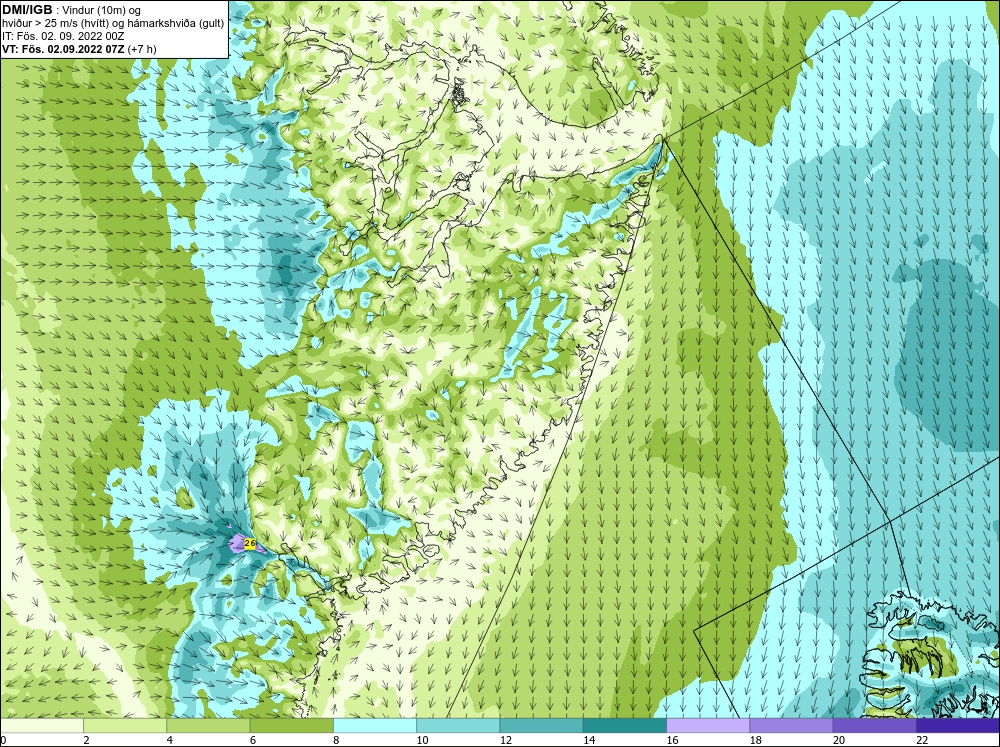Click the purple strong-wind patch beside the 26 label

[237, 543]
